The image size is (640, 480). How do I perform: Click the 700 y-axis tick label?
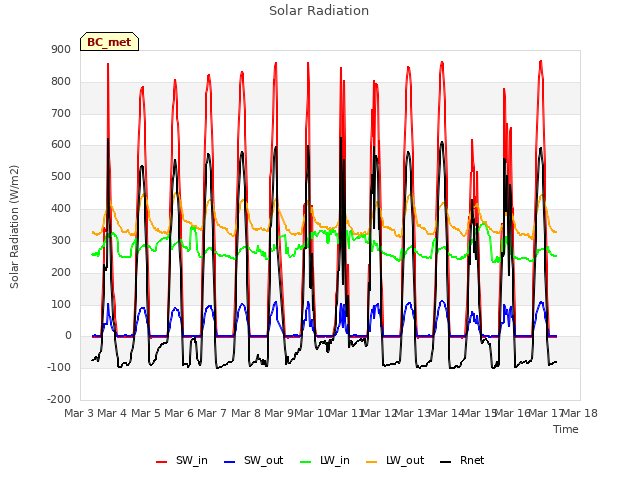[x=61, y=113]
